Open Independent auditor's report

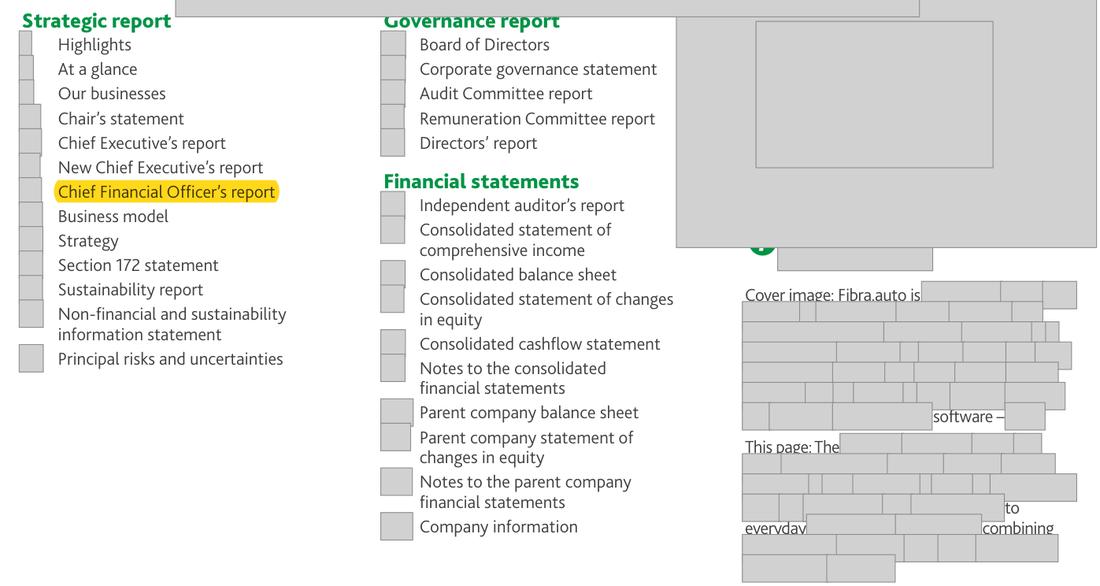[522, 206]
